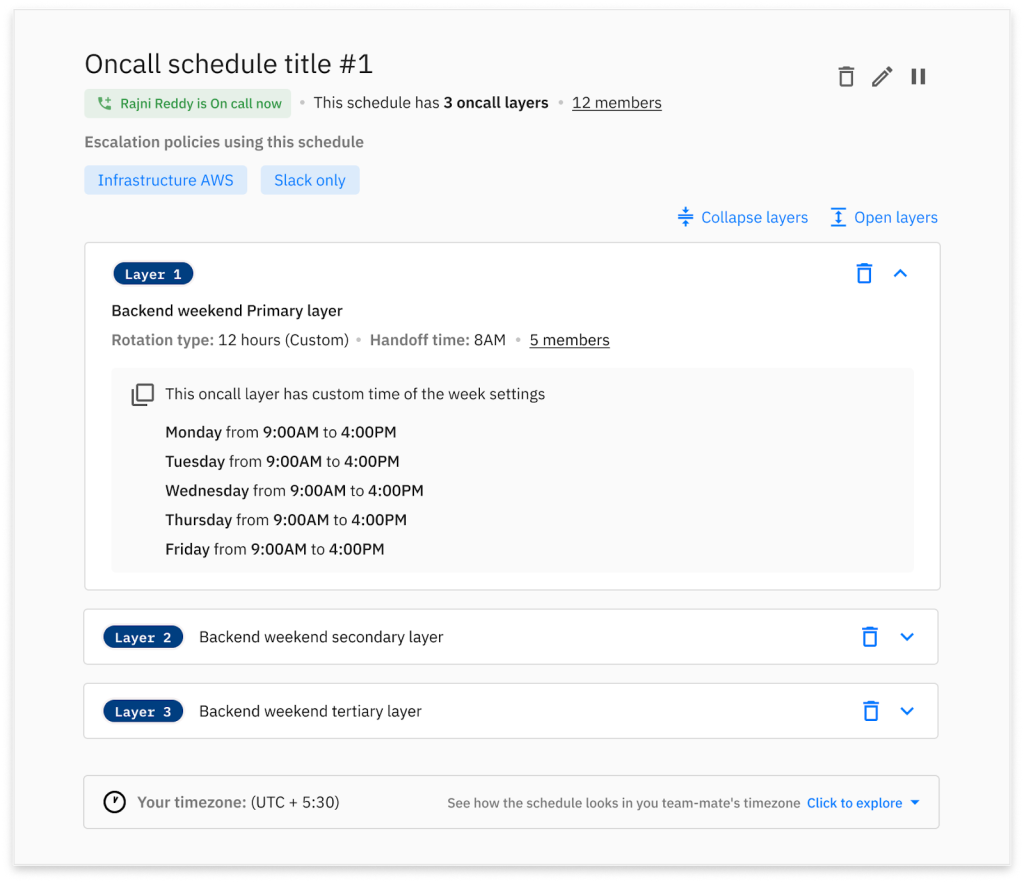Image resolution: width=1024 pixels, height=883 pixels.
Task: Delete Layer 2 with its trash icon
Action: (x=870, y=637)
